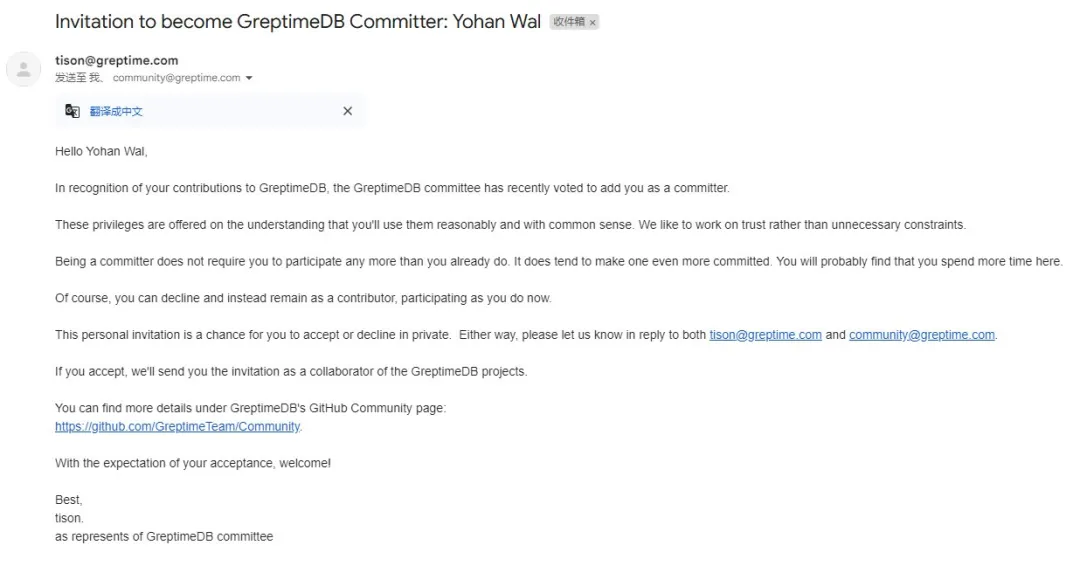Image resolution: width=1080 pixels, height=566 pixels.
Task: Open the 收件箱 label chip
Action: 569,22
